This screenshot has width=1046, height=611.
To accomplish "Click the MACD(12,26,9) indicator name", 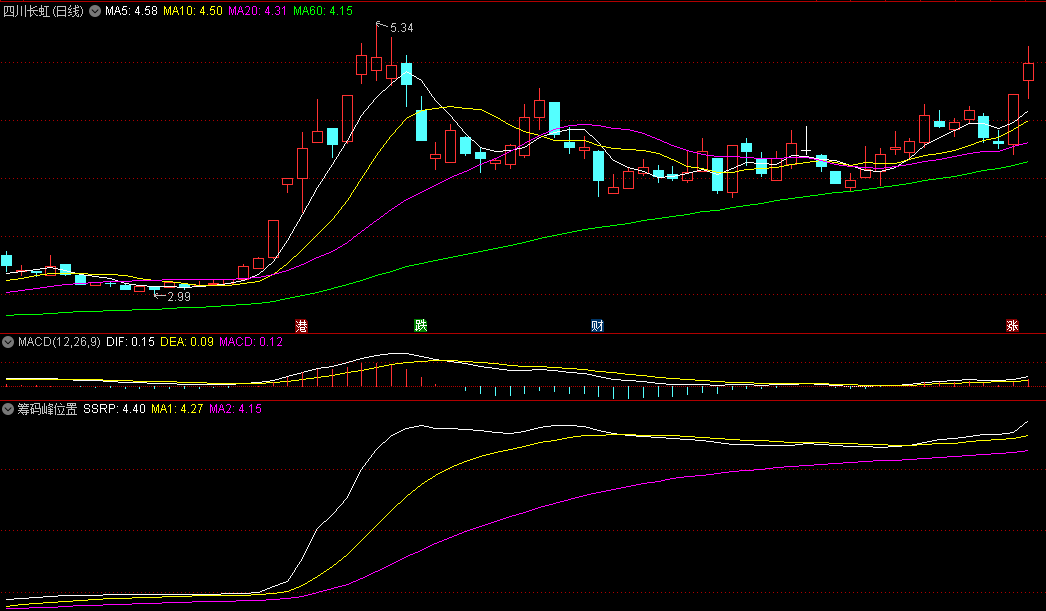I will [x=59, y=342].
